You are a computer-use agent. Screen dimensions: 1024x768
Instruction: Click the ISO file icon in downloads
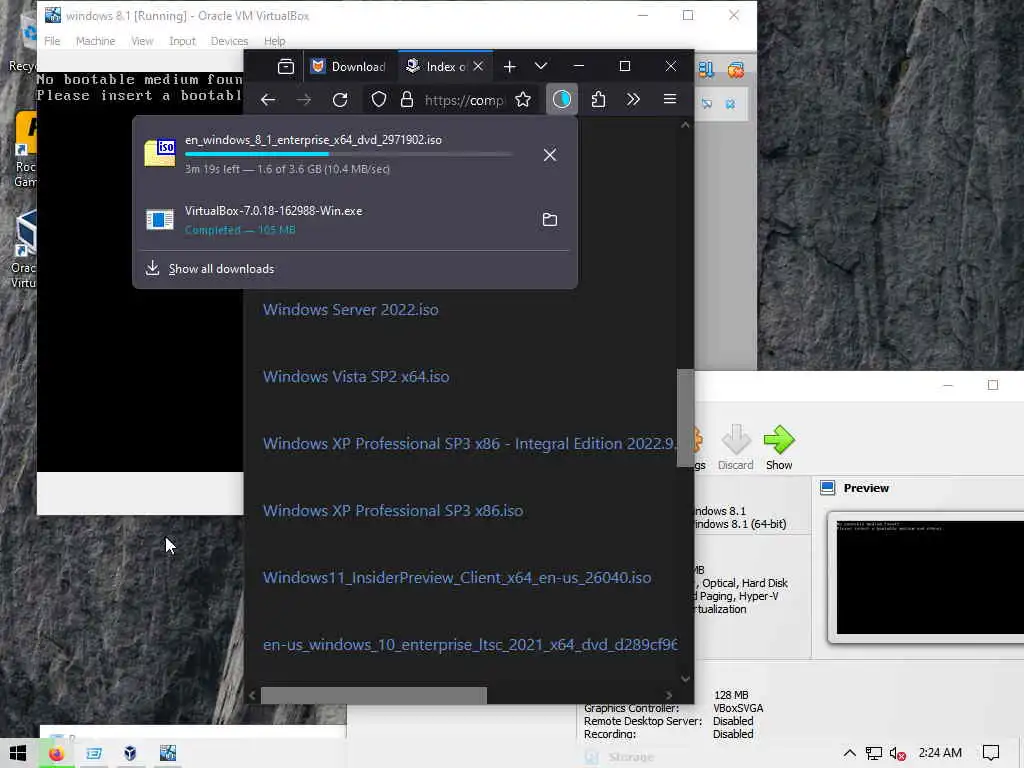tap(160, 154)
